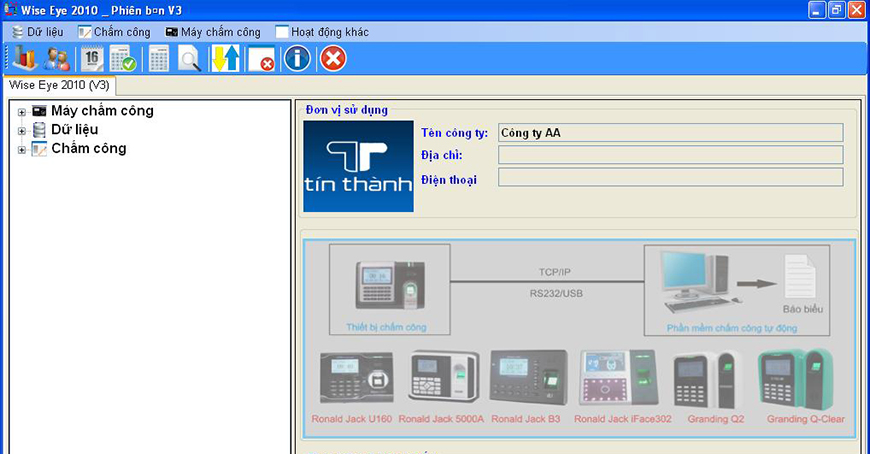Click the Granding Q2 device image
This screenshot has height=454, width=870.
click(x=708, y=379)
